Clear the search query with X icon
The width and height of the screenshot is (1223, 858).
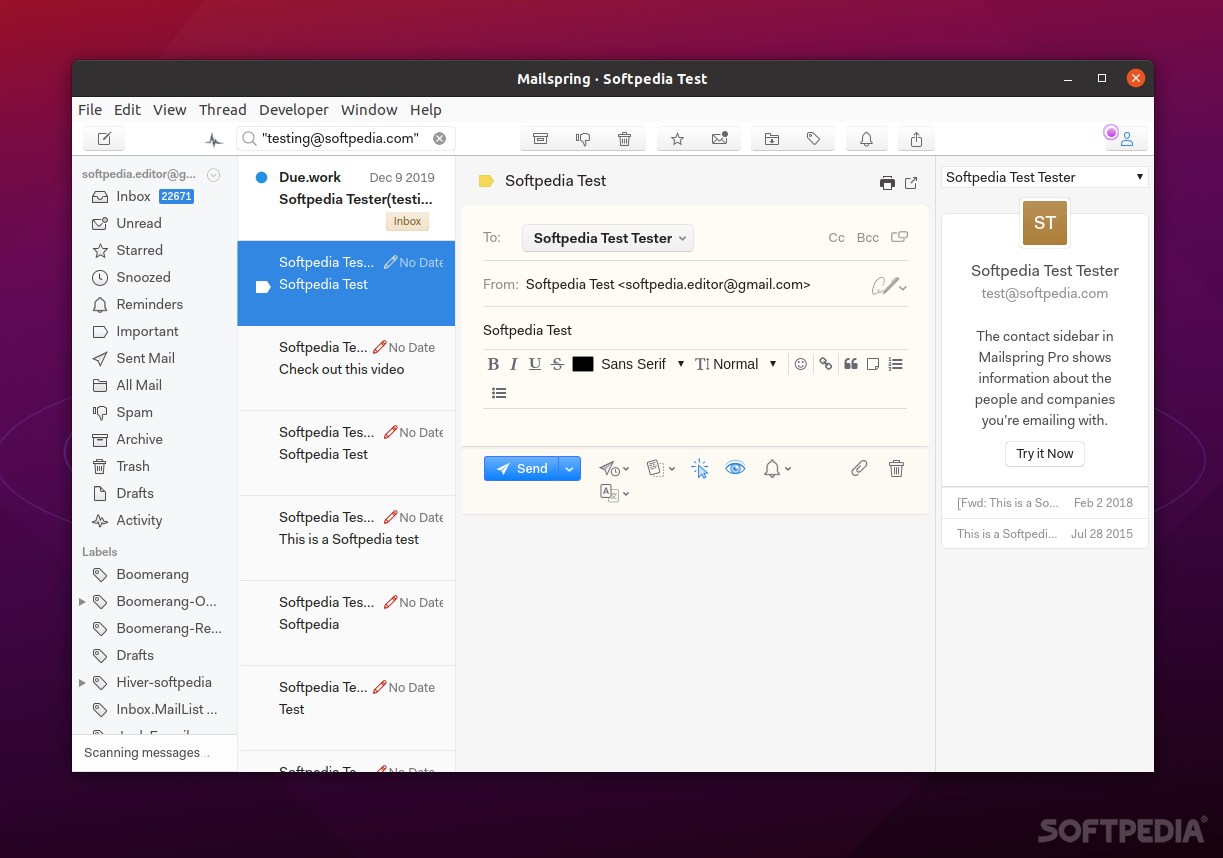tap(439, 138)
